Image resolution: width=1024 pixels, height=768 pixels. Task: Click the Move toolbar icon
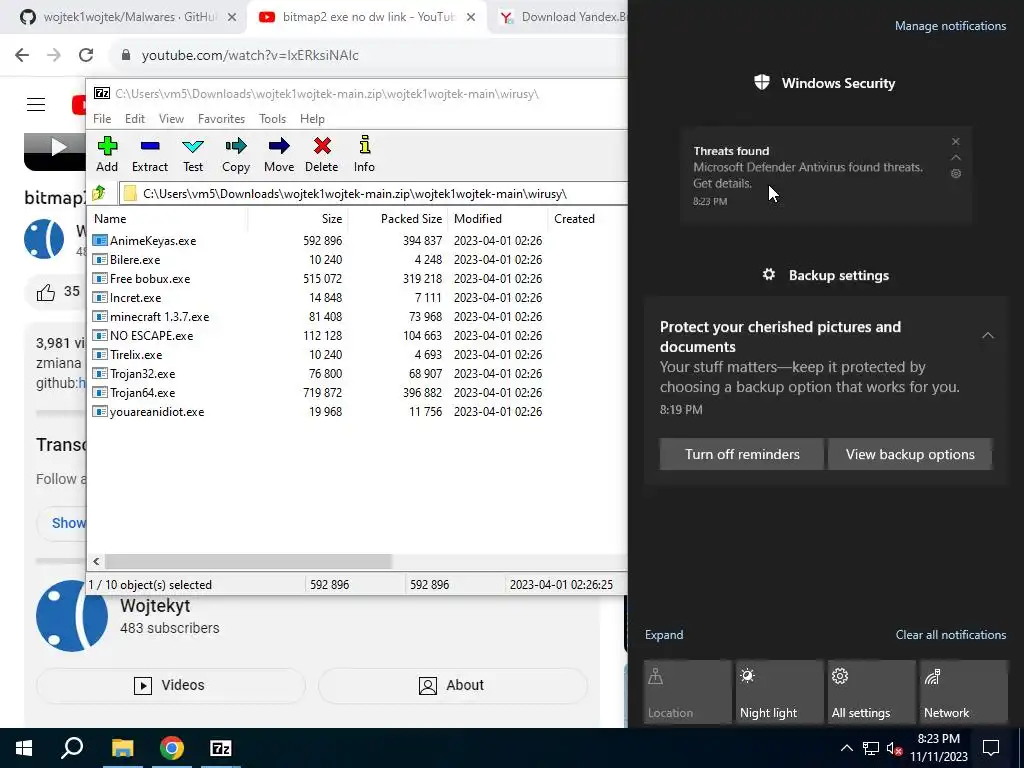279,154
